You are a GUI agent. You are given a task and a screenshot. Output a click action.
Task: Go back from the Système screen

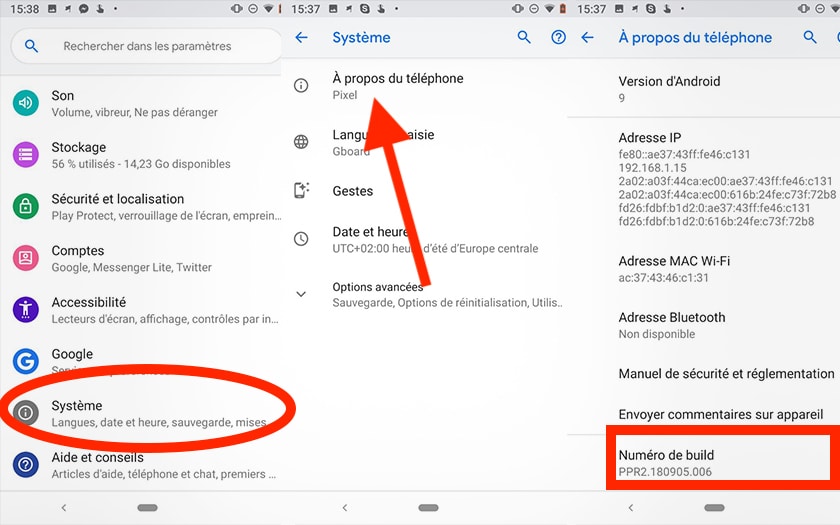point(302,38)
